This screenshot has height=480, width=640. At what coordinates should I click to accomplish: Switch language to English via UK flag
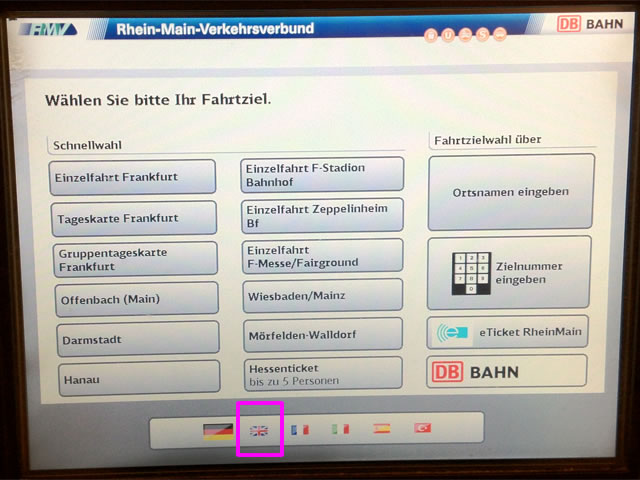(259, 430)
